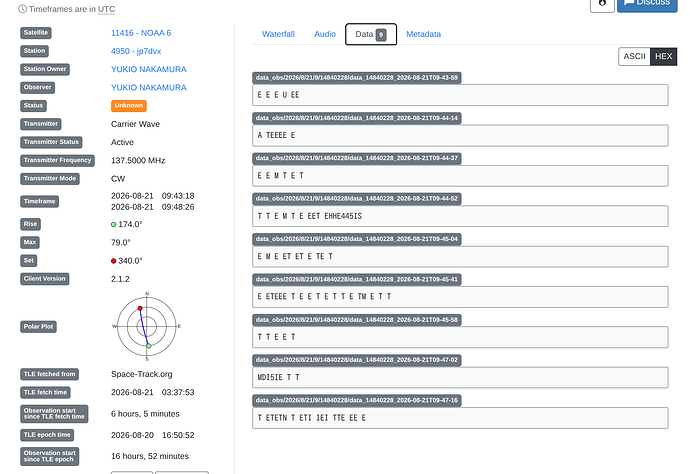Click the green rise azimuth dot
690x474 pixels.
coord(114,224)
